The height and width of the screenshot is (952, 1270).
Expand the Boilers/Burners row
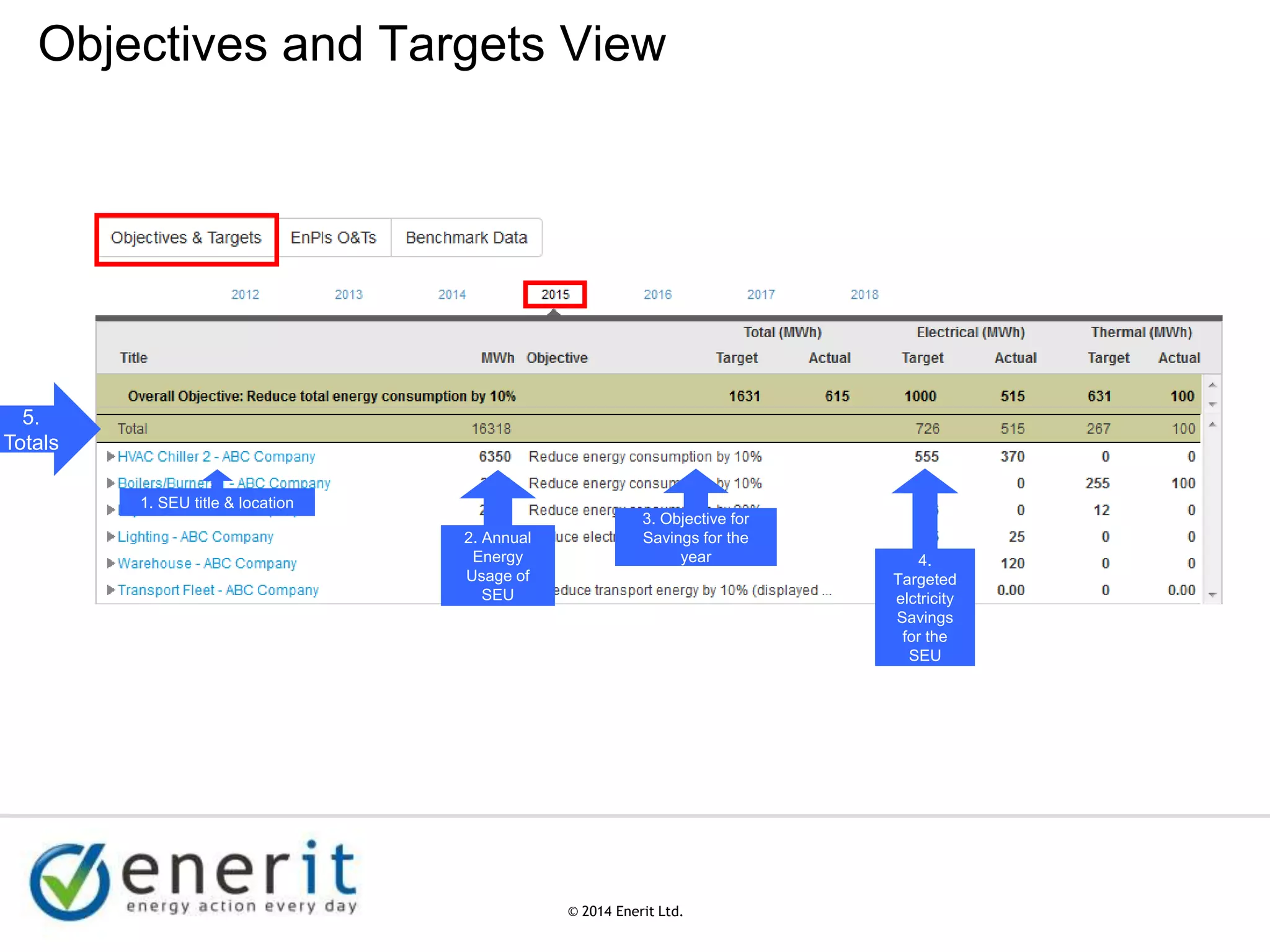point(111,483)
